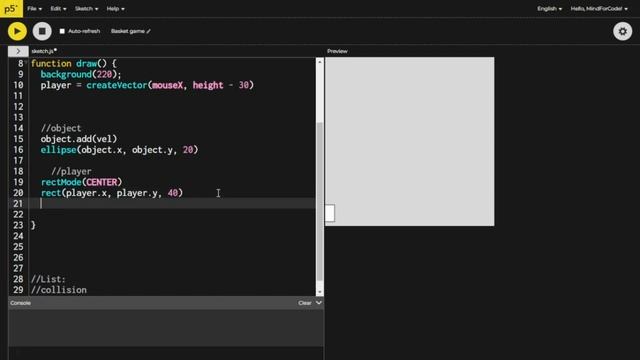Image resolution: width=640 pixels, height=360 pixels.
Task: Click the editor scrollbar up arrow
Action: click(x=320, y=62)
